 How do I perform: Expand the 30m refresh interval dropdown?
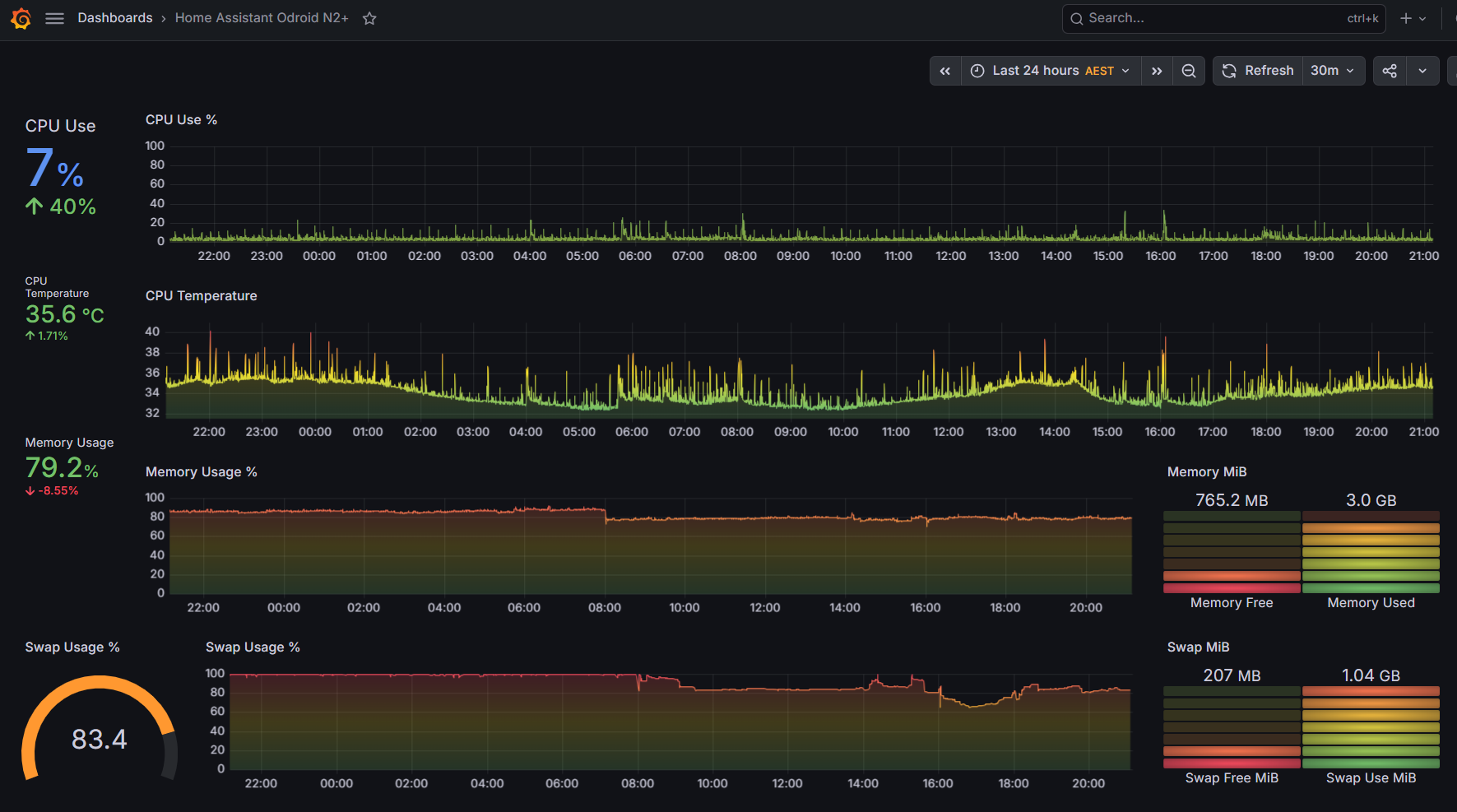point(1333,71)
